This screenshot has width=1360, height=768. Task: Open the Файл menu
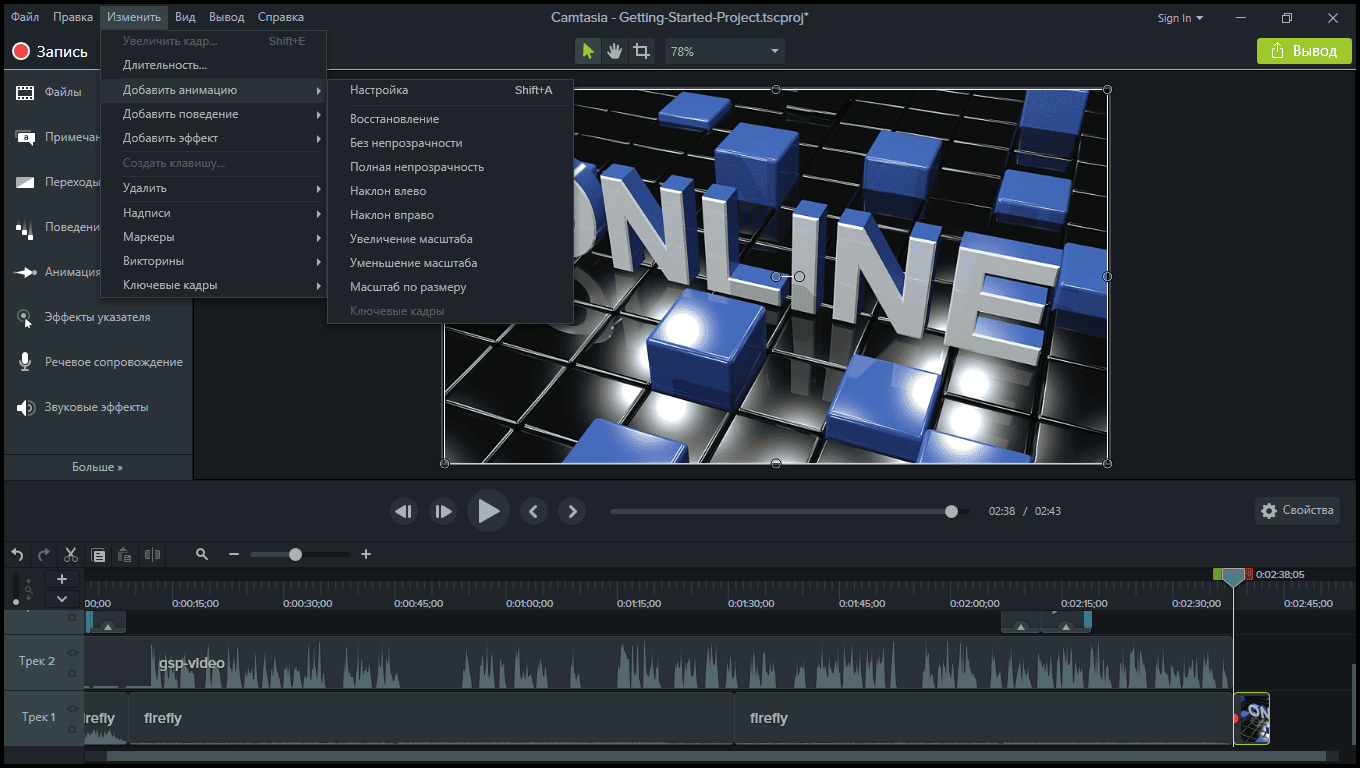pyautogui.click(x=25, y=17)
